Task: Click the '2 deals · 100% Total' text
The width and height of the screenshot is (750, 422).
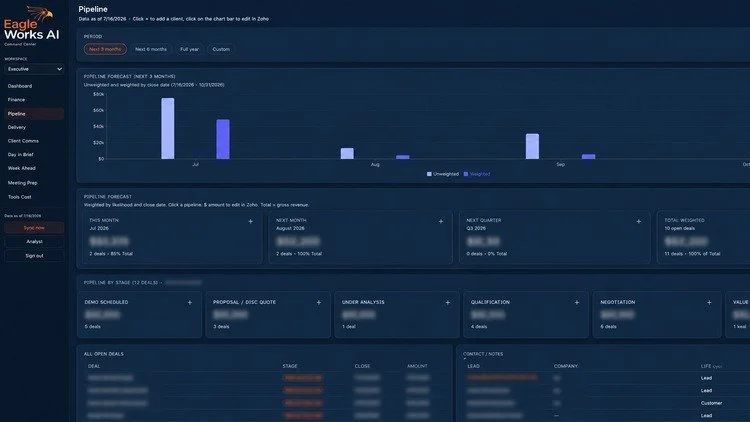Action: point(299,254)
